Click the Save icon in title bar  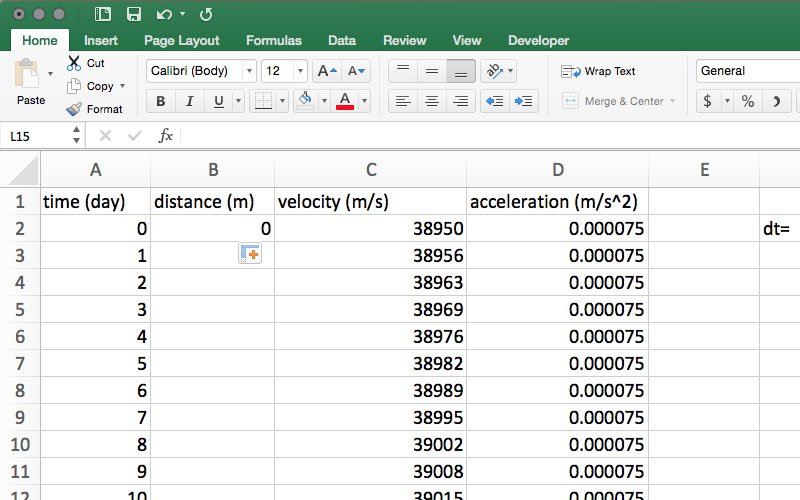click(x=133, y=14)
